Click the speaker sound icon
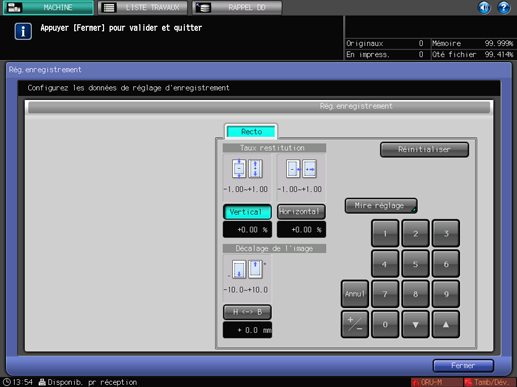The height and width of the screenshot is (387, 517). (484, 7)
